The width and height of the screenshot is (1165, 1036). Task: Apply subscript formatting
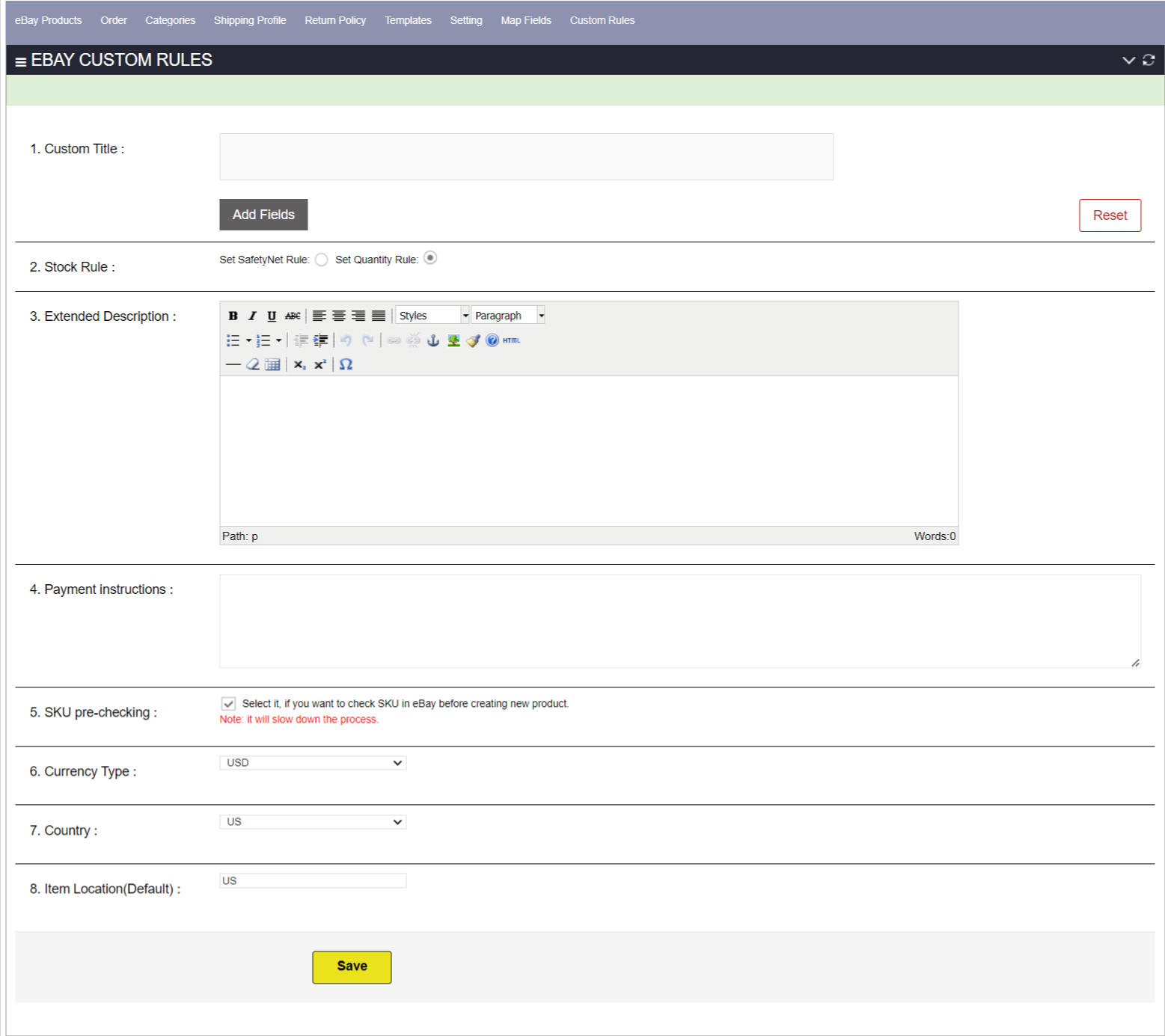(299, 364)
